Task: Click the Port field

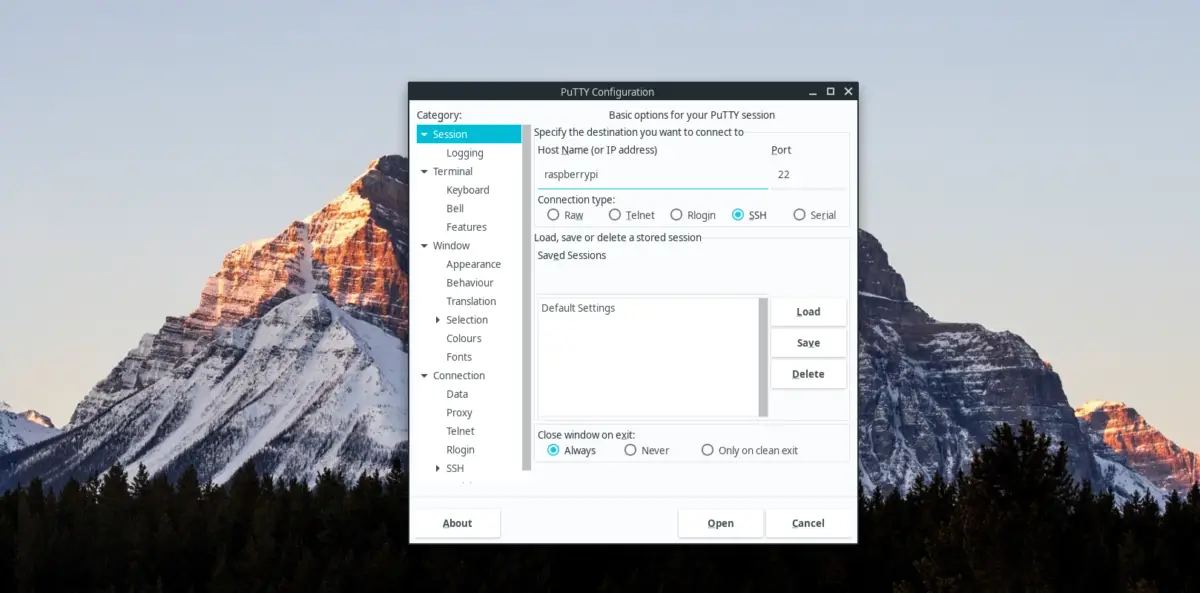Action: tap(808, 174)
